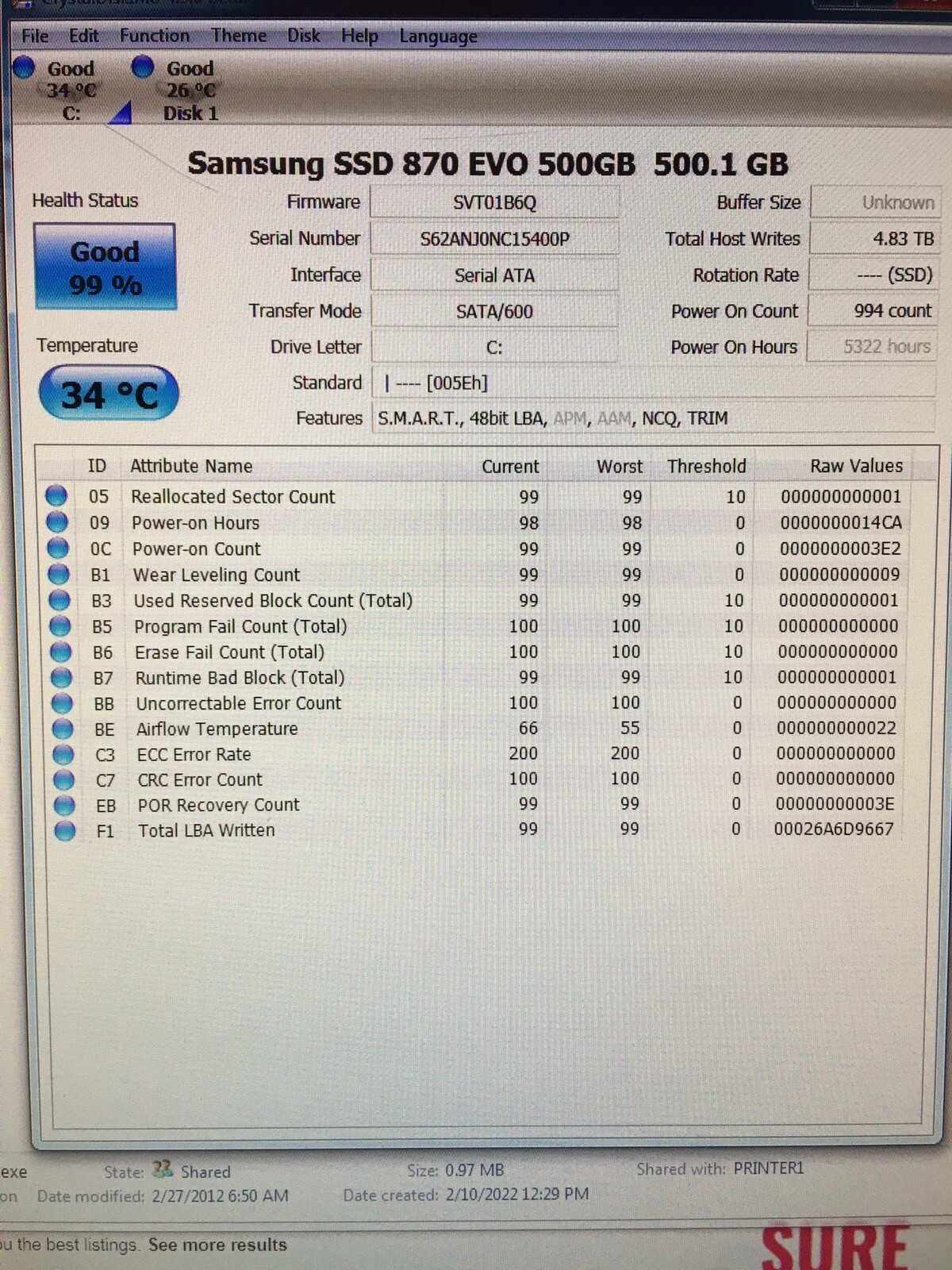Click status icon for ECC Error Rate
The width and height of the screenshot is (952, 1270).
(x=63, y=754)
